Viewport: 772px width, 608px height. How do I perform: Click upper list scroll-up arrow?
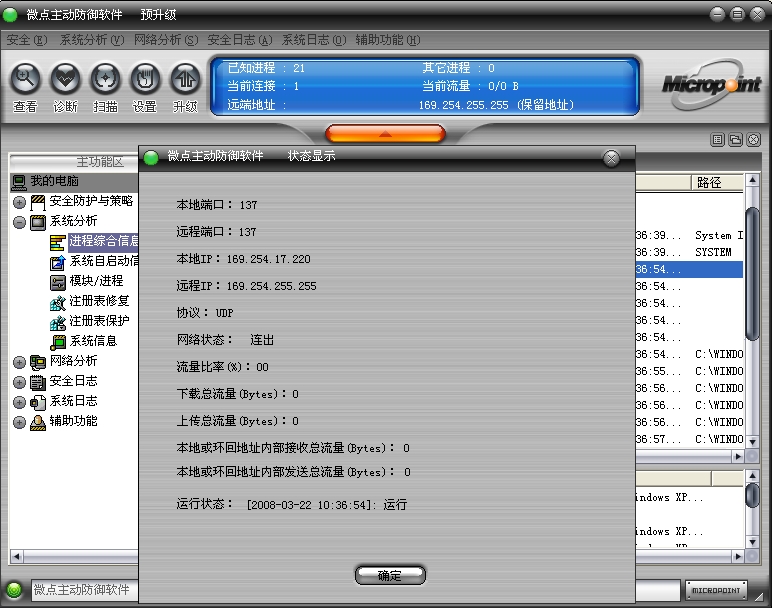tap(752, 181)
